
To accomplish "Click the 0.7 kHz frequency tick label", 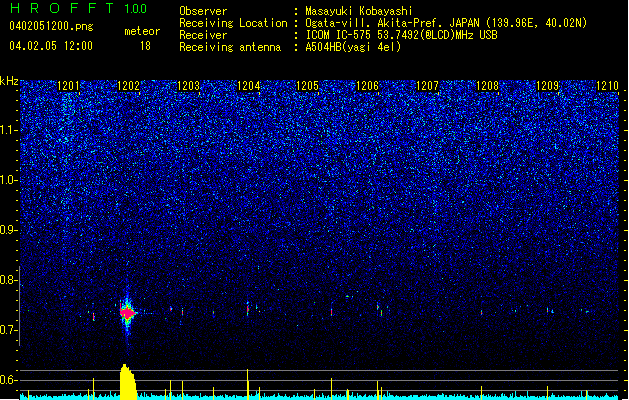I will point(8,330).
